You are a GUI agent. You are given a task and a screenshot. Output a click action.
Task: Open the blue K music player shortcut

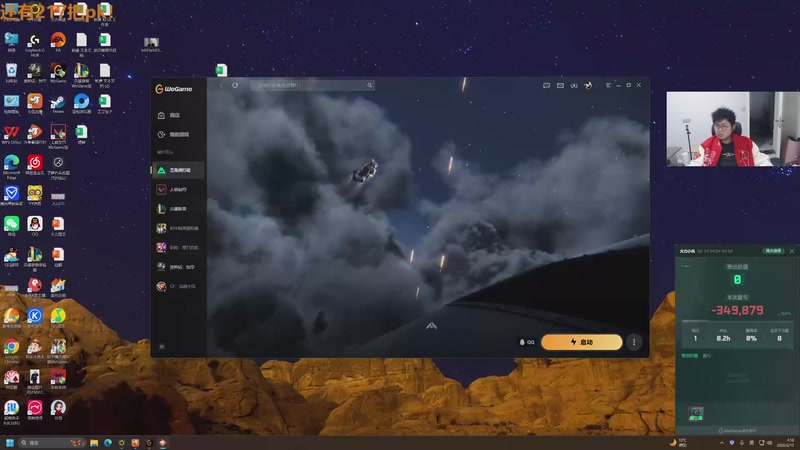pos(35,318)
